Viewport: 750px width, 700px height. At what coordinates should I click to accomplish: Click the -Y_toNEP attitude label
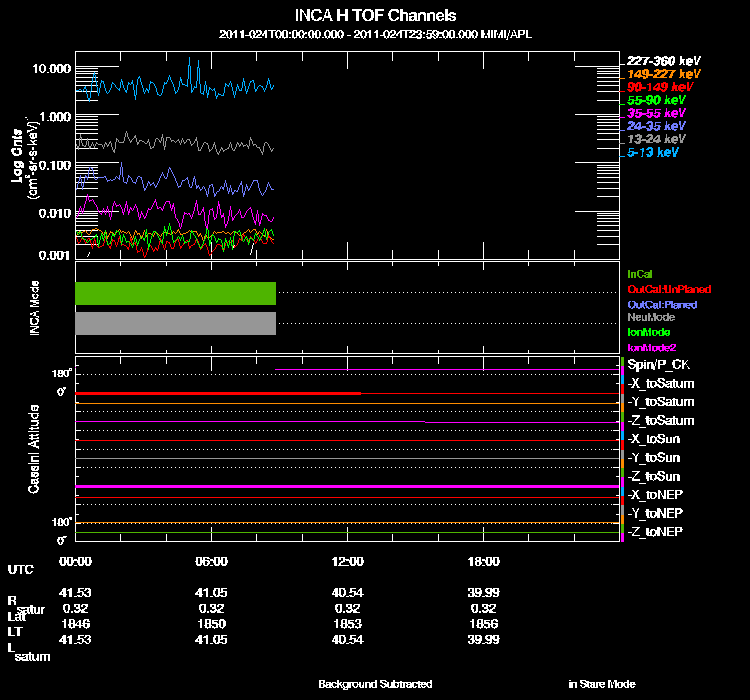click(656, 512)
